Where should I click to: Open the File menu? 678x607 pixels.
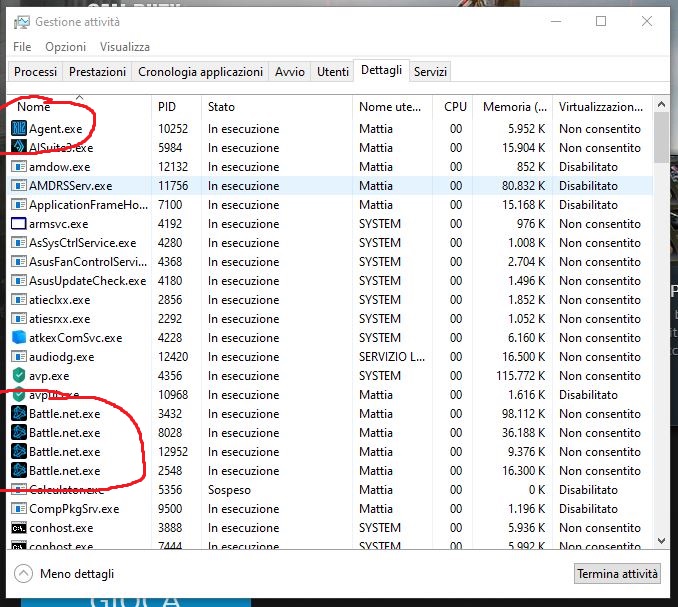(22, 47)
